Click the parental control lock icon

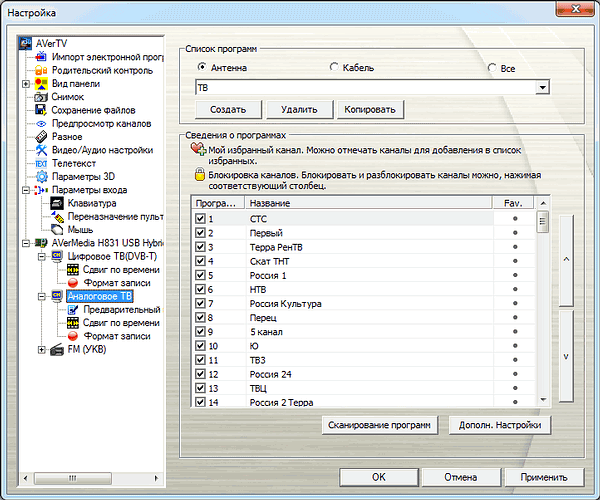pos(41,70)
